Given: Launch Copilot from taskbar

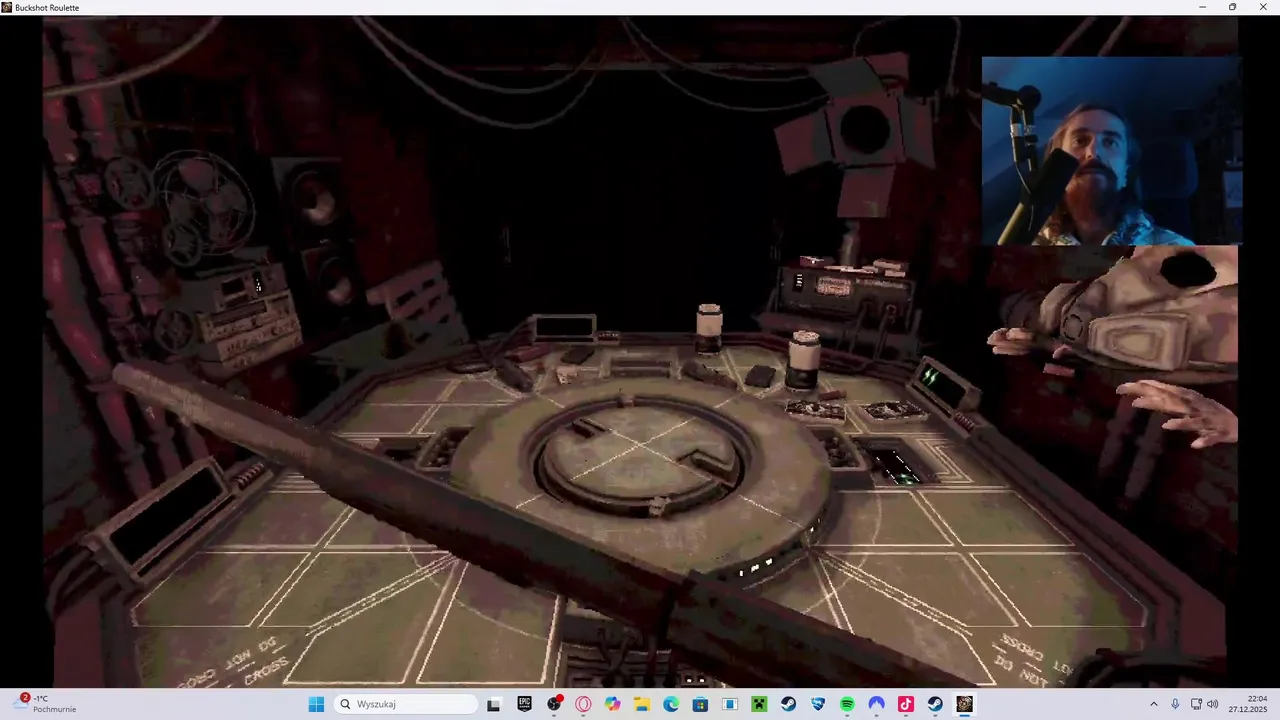Looking at the screenshot, I should coord(612,704).
